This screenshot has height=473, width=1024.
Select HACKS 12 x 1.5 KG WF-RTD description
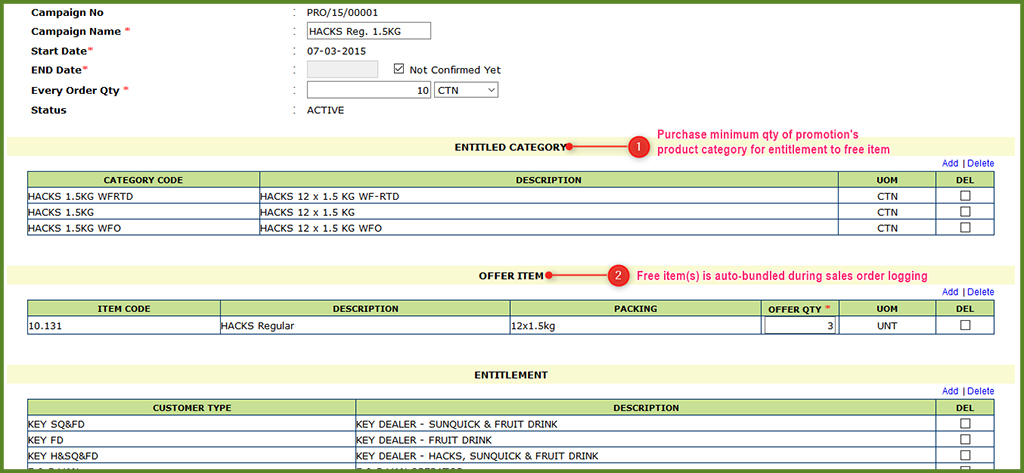point(549,195)
